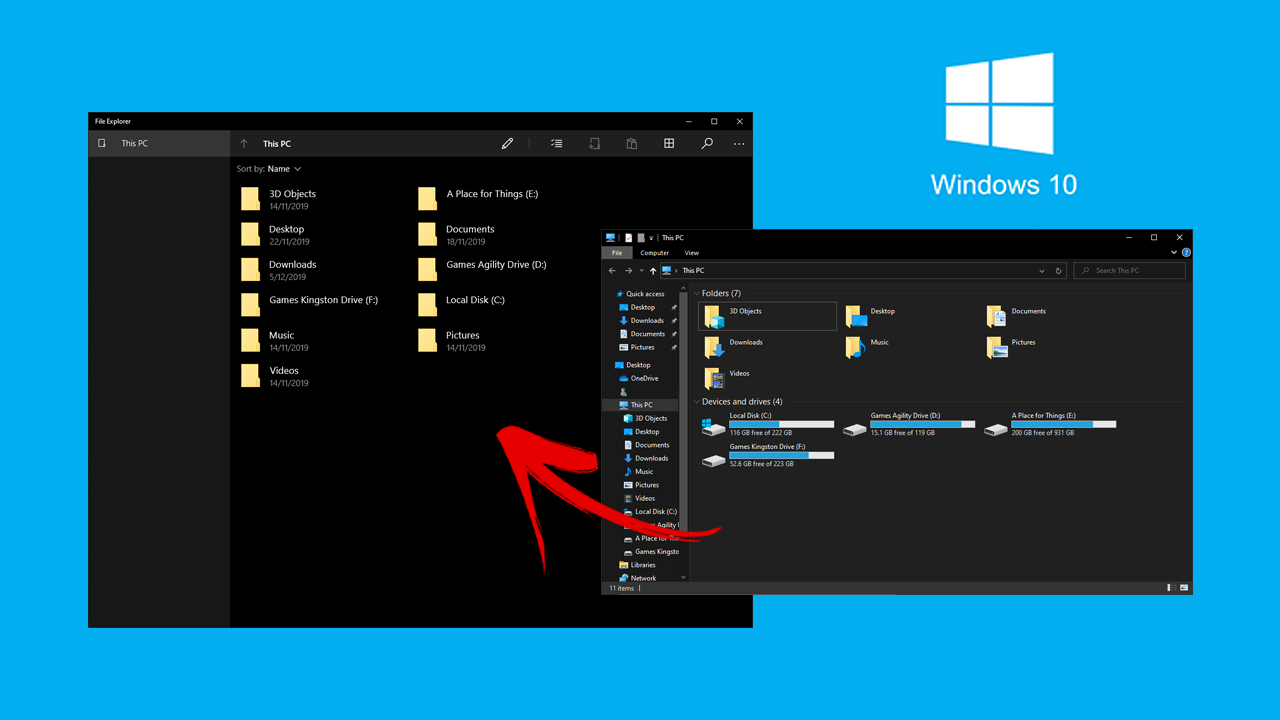Select Libraries in the navigation pane
The image size is (1280, 720).
point(637,565)
